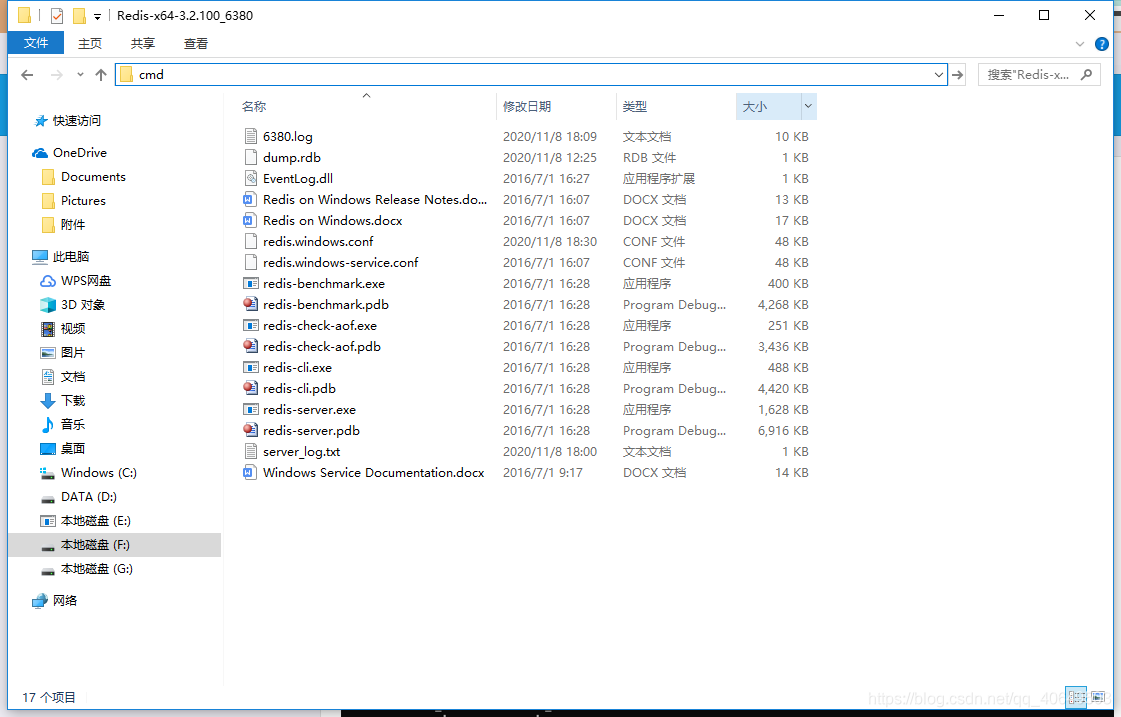
Task: Open WPS网盘 in navigation pane
Action: pos(86,280)
